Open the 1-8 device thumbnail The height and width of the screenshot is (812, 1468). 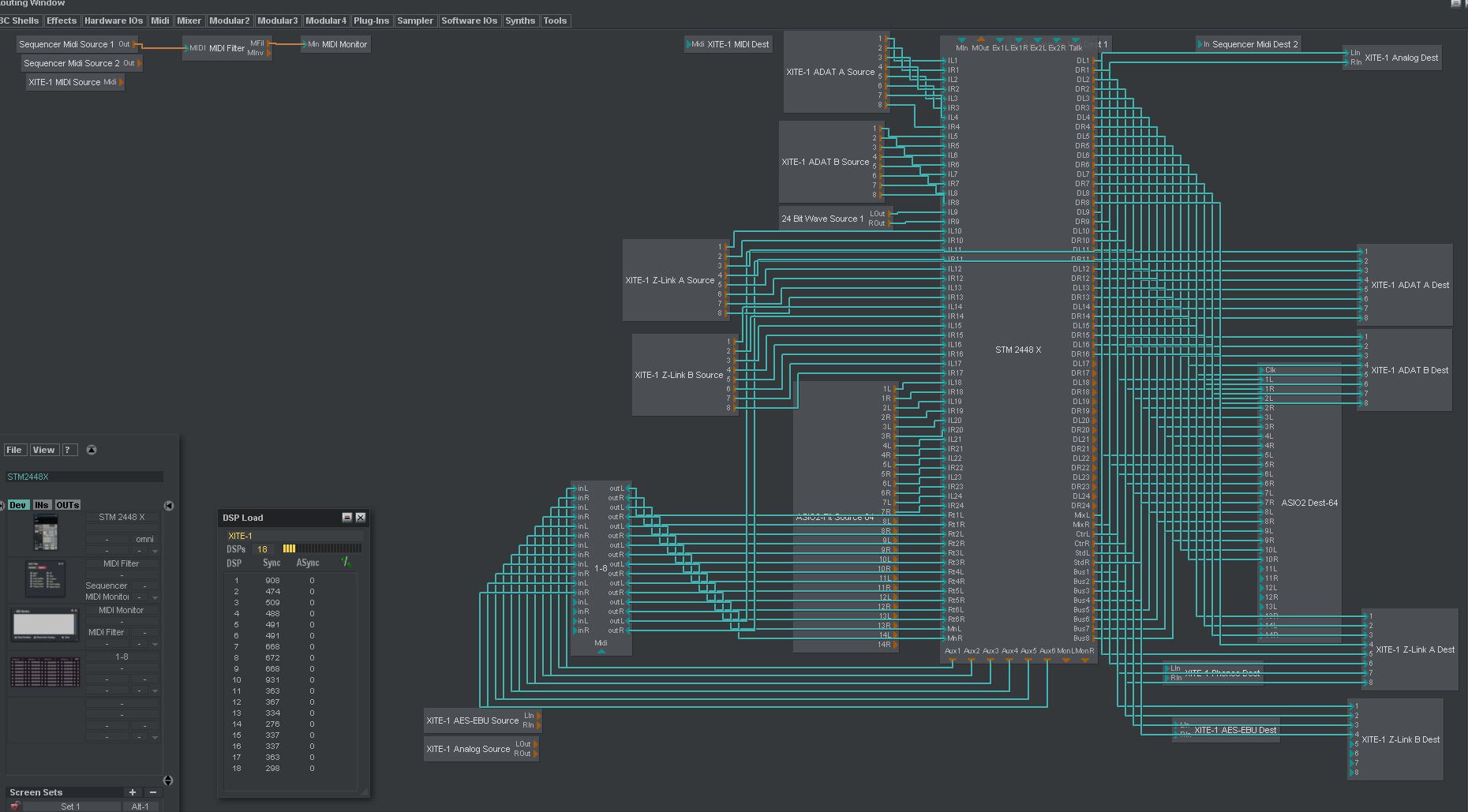[x=45, y=672]
